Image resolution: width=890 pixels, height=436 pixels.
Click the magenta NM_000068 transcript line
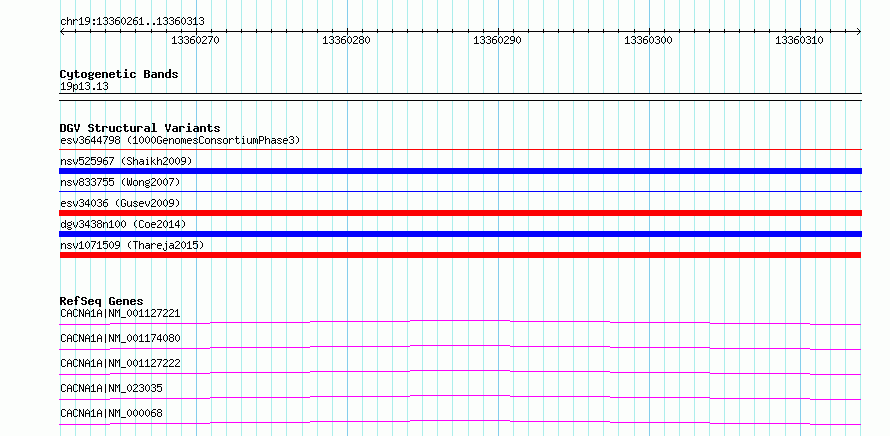(460, 422)
